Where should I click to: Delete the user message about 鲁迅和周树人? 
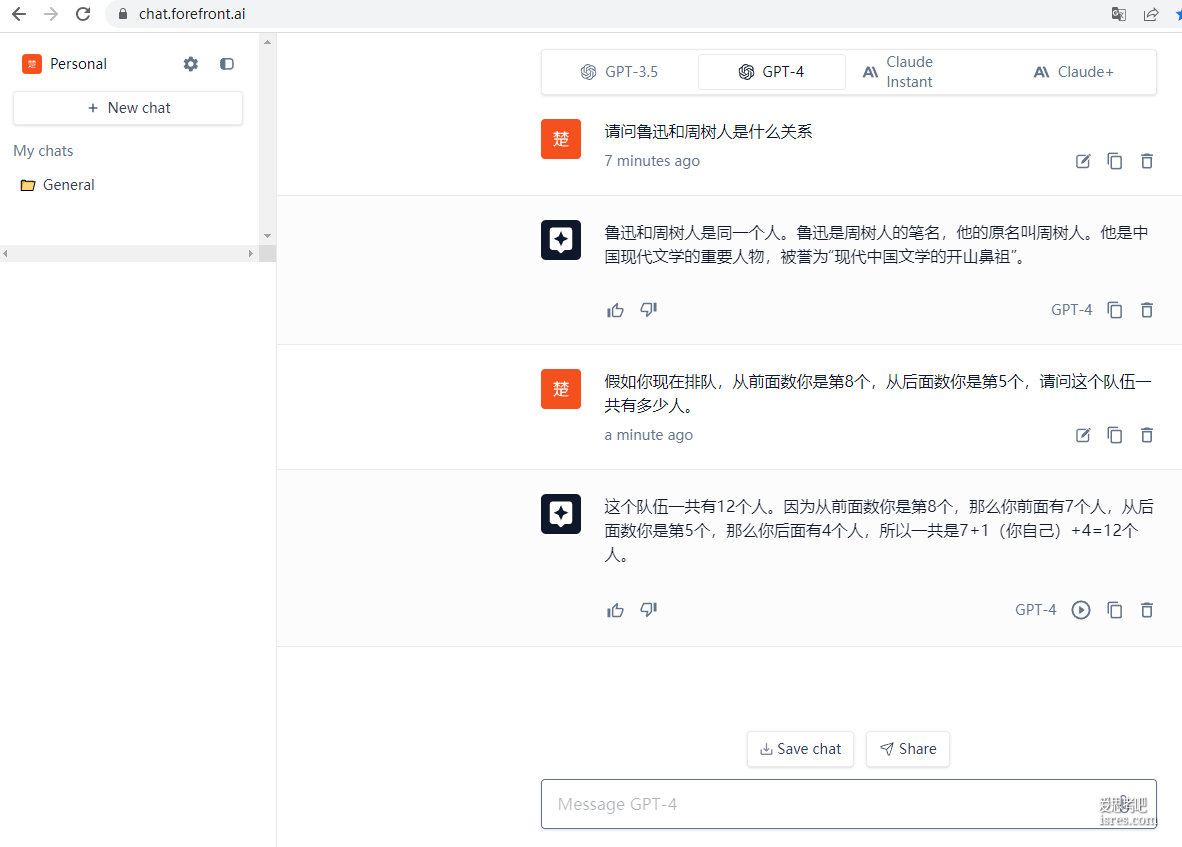[x=1147, y=161]
